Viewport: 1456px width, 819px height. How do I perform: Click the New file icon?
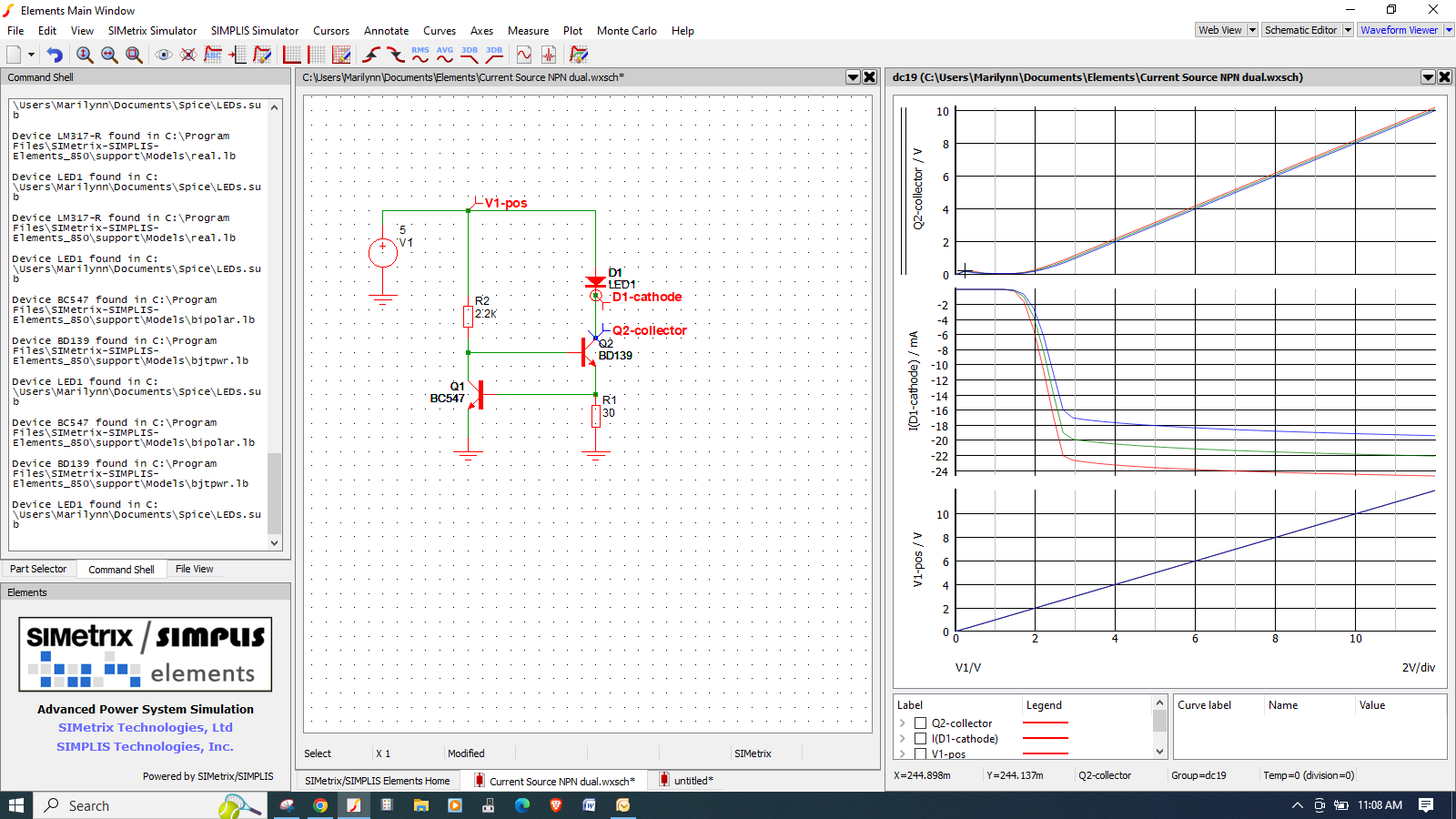coord(14,55)
